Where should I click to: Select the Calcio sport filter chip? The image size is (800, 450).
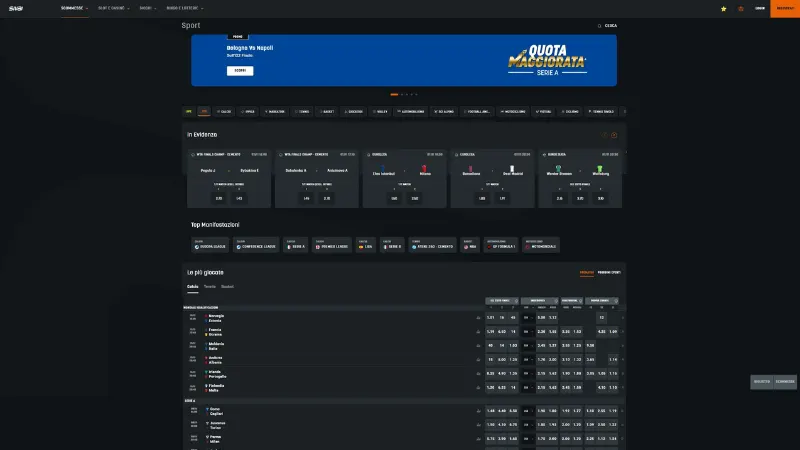click(x=224, y=111)
